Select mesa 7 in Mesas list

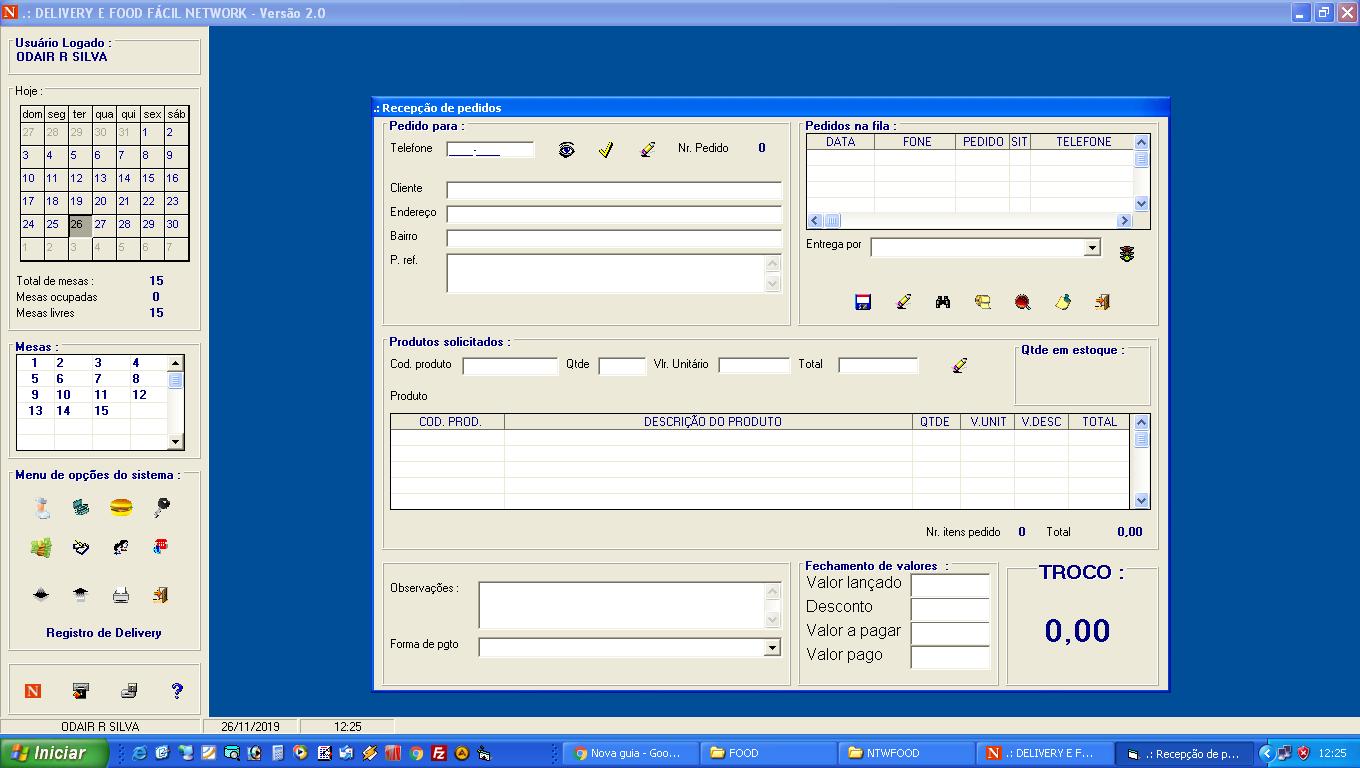click(98, 379)
